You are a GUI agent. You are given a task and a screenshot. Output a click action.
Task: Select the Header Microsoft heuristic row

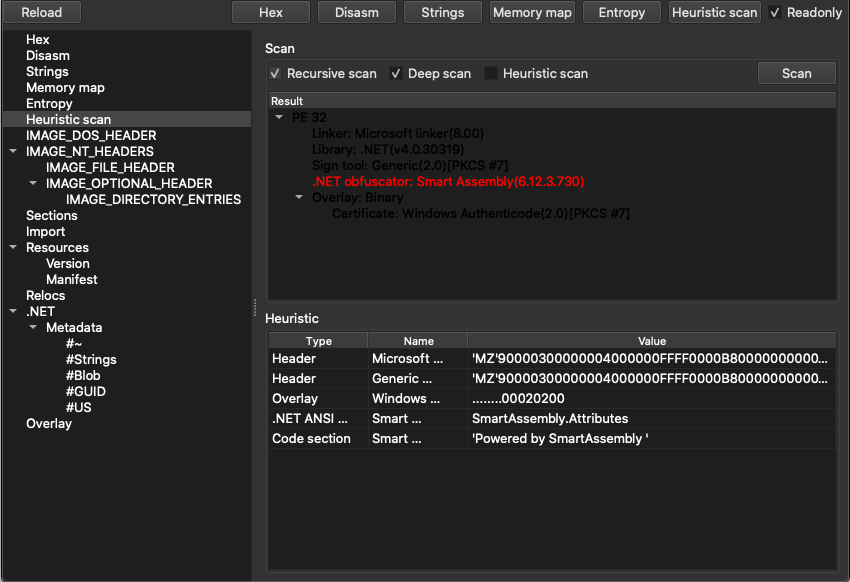tap(552, 358)
